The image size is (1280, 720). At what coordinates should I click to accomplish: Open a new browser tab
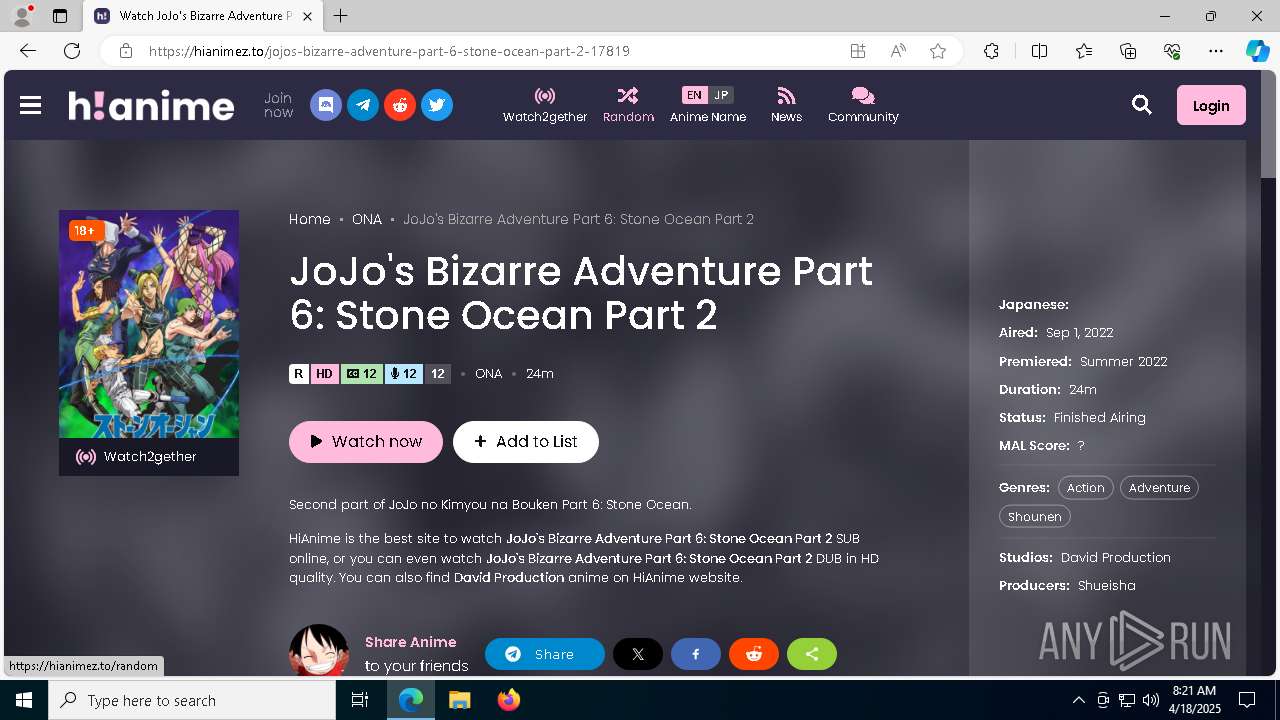tap(341, 16)
